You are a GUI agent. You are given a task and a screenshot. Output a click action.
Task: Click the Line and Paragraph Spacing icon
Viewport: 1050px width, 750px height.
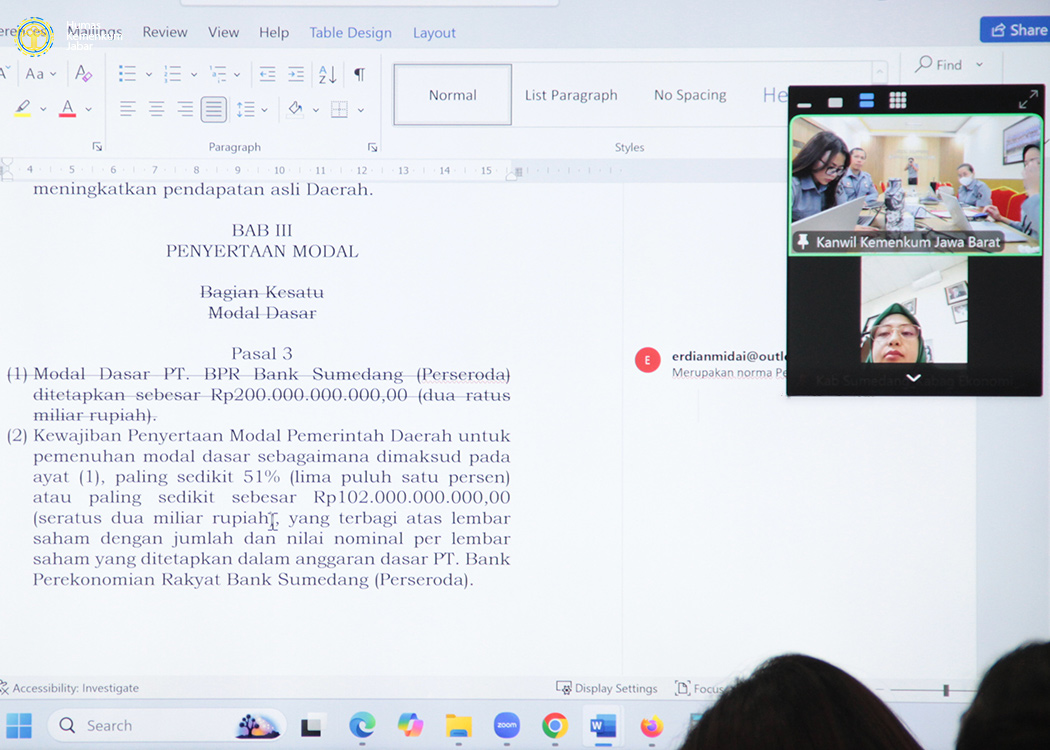245,109
